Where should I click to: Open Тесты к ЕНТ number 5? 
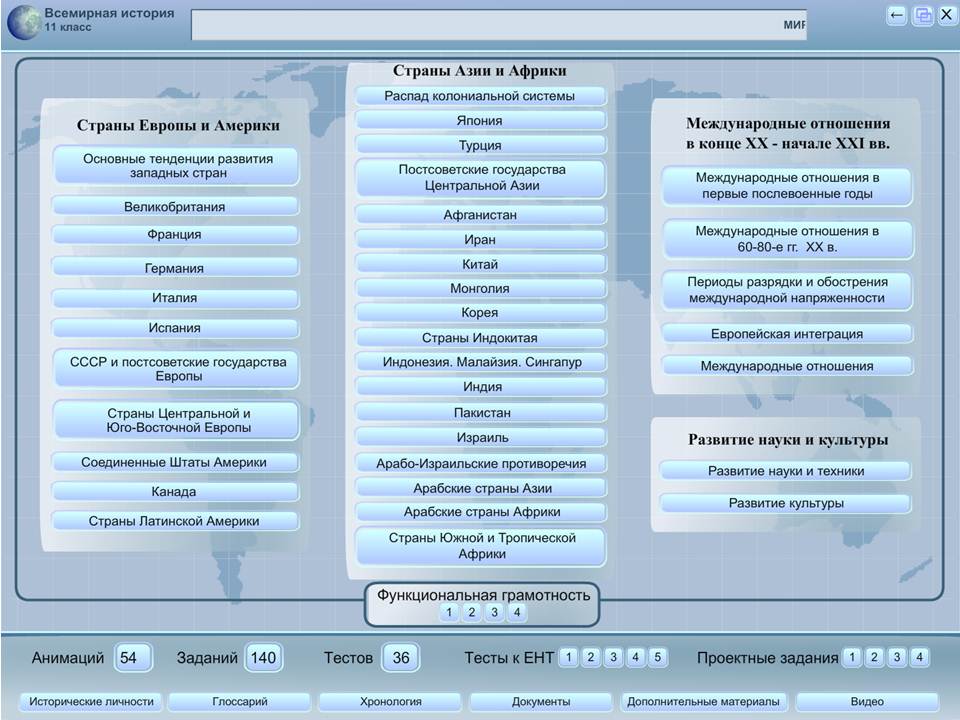658,657
